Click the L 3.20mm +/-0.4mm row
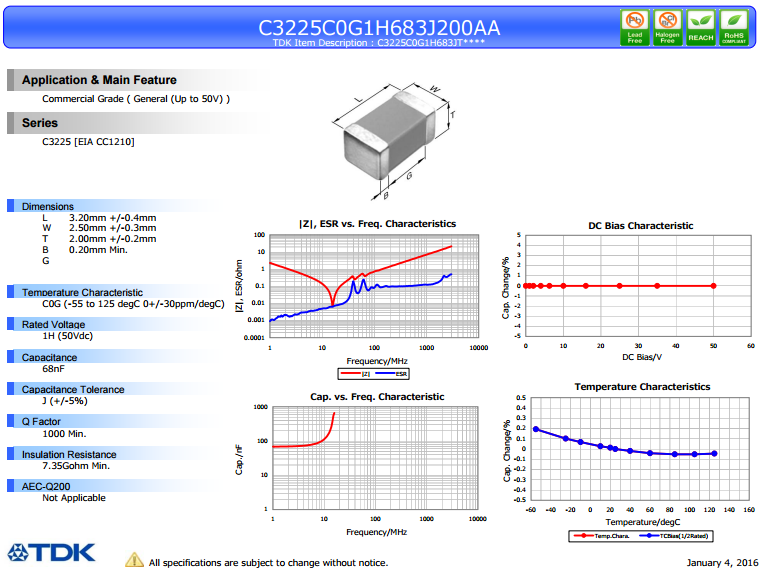The height and width of the screenshot is (570, 763). (99, 218)
